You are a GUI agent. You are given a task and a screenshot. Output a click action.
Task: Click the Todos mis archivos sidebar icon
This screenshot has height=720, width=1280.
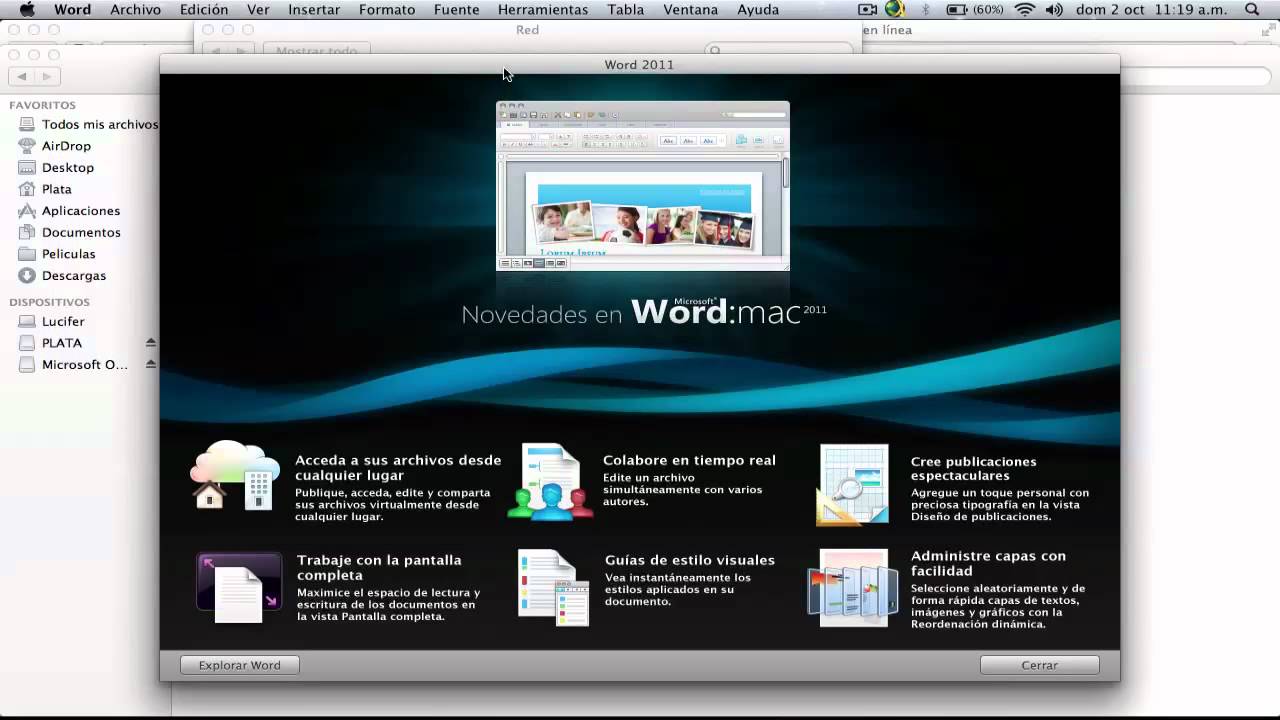click(27, 124)
